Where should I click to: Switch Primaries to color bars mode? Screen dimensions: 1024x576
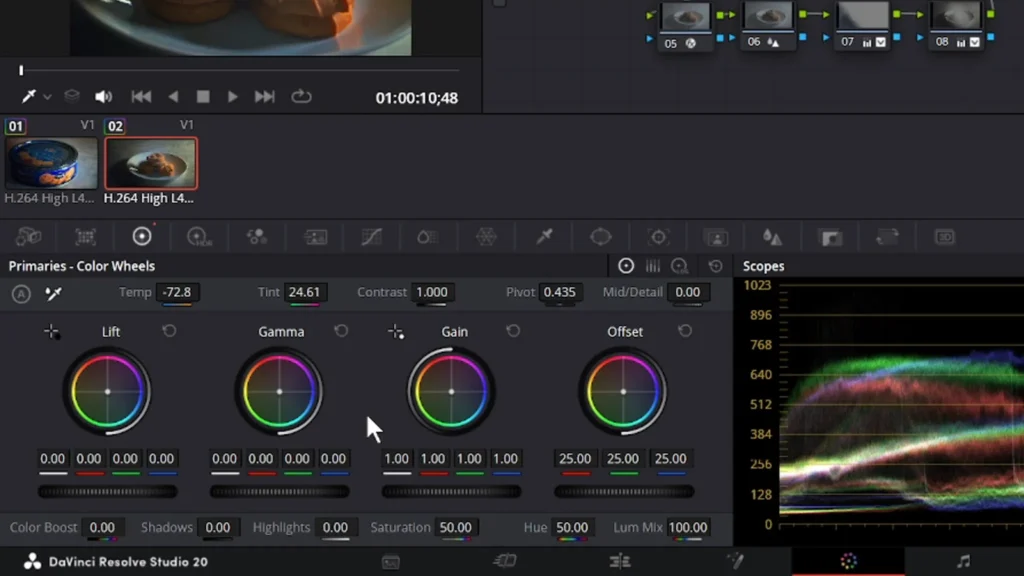click(653, 266)
